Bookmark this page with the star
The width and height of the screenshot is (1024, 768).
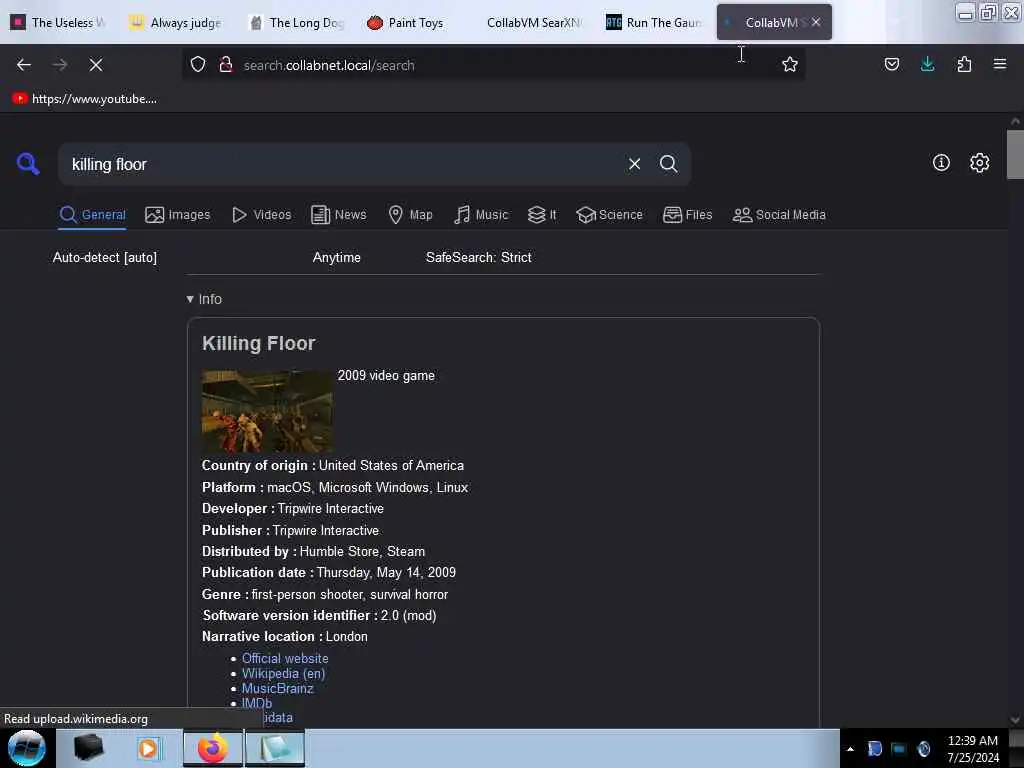pos(790,65)
